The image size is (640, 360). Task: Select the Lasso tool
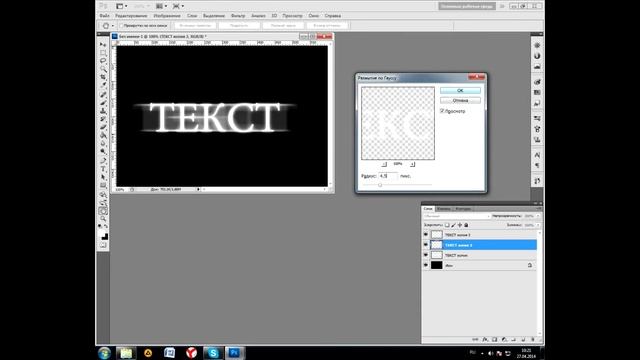coord(103,61)
